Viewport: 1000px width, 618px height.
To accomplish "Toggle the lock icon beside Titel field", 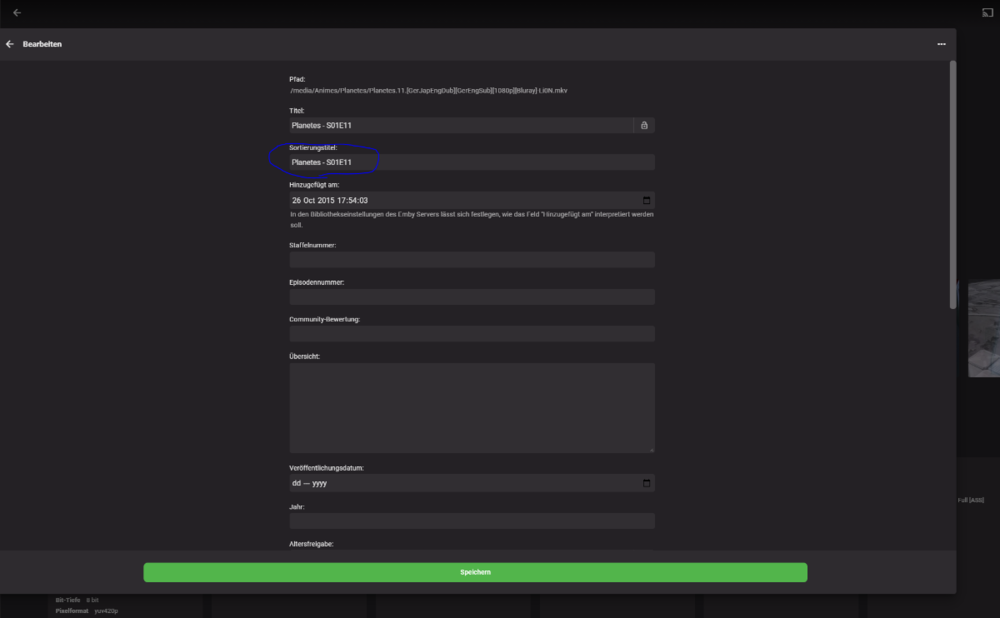I will coord(644,125).
